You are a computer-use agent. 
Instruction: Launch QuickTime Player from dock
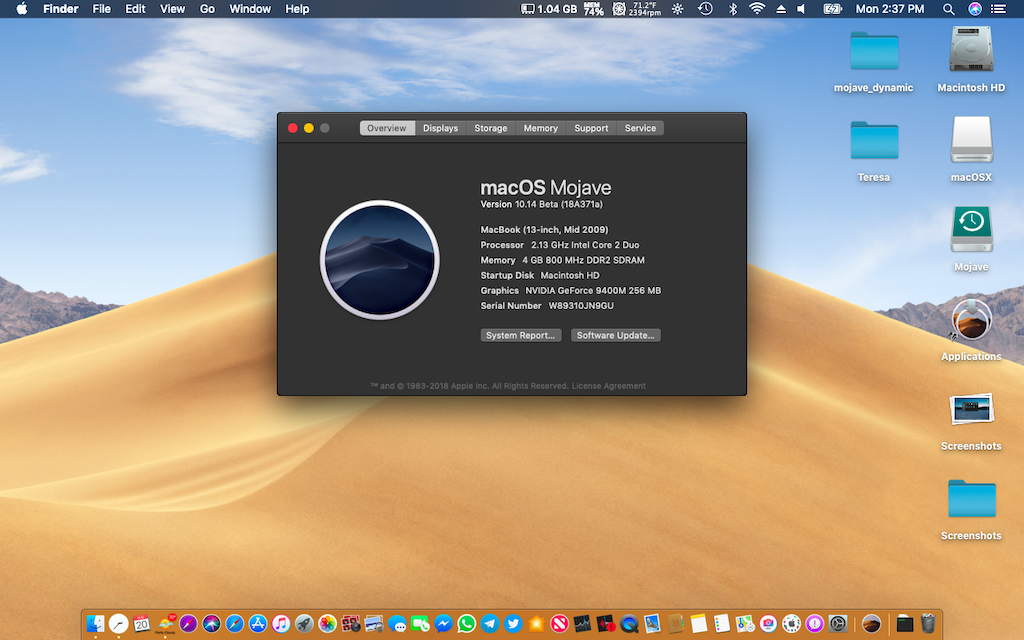[629, 624]
